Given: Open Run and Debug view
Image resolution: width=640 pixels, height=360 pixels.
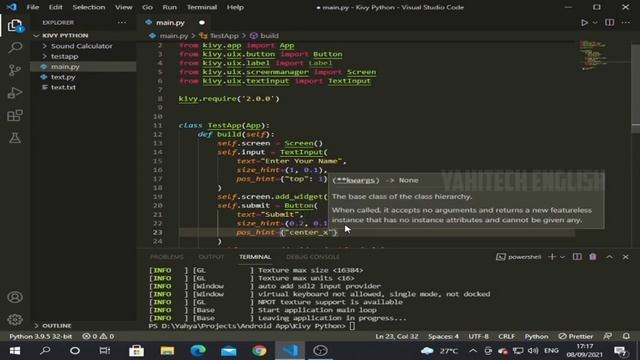Looking at the screenshot, I should click(x=15, y=93).
